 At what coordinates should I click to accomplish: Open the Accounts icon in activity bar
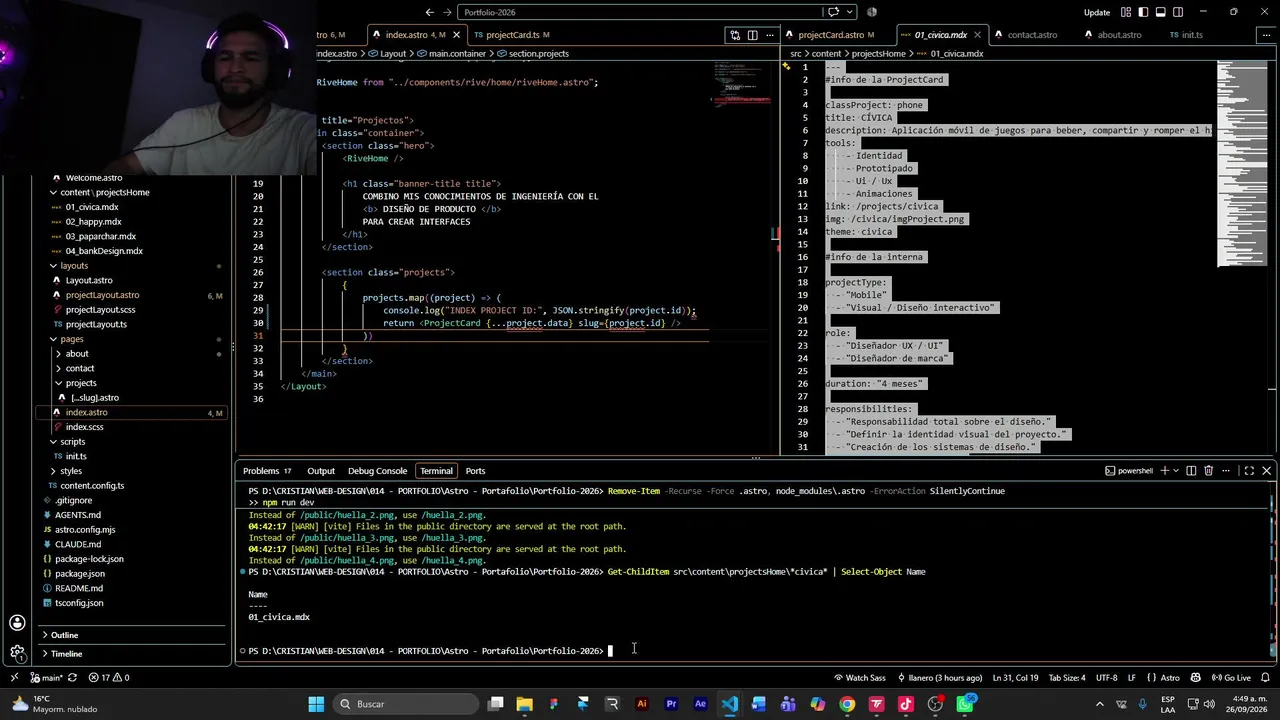click(x=17, y=623)
